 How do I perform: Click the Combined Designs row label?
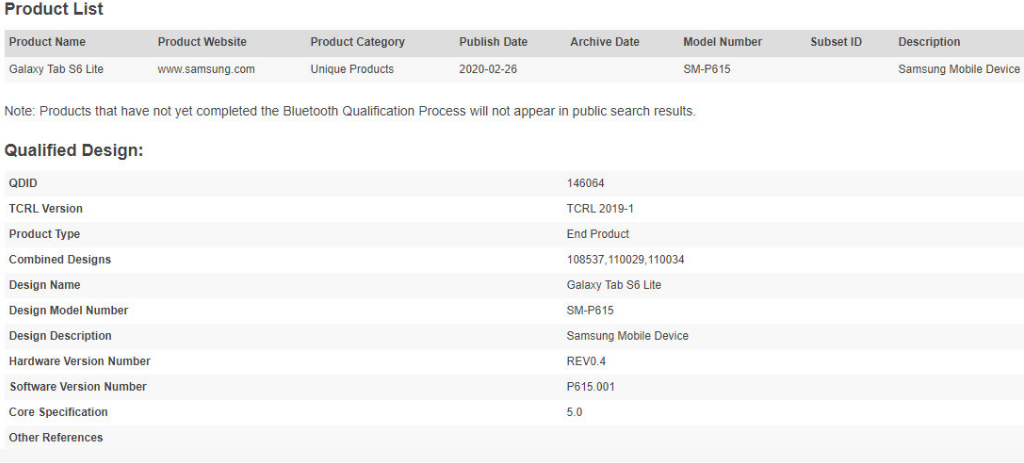[60, 259]
